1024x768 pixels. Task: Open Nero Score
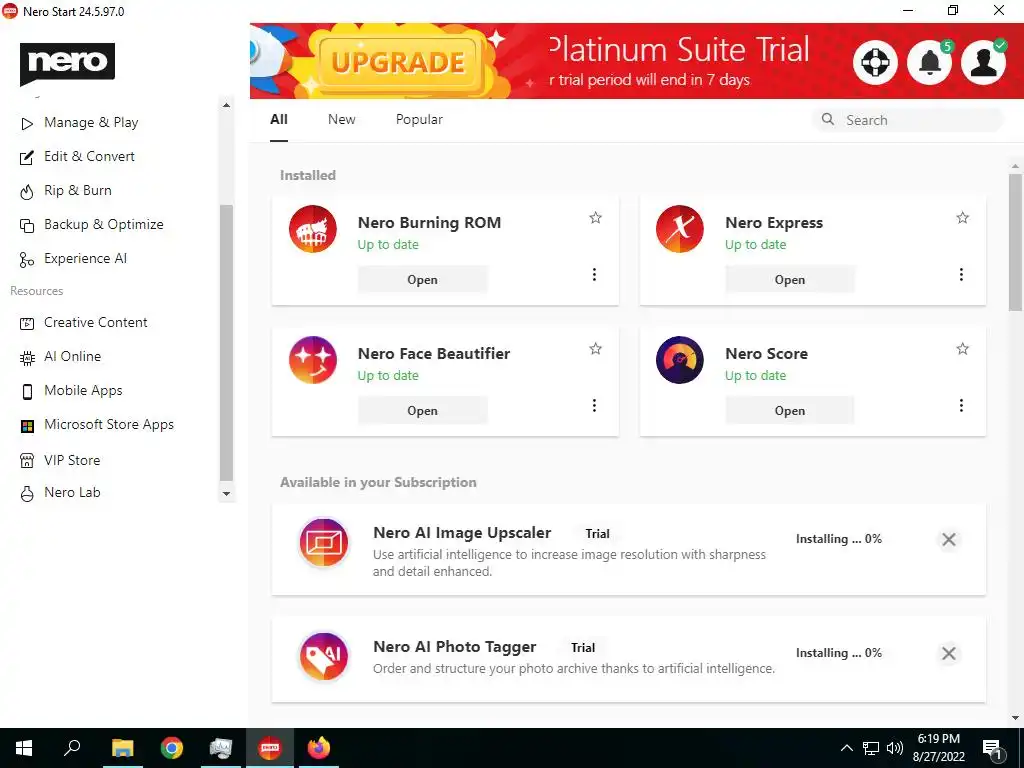point(790,411)
